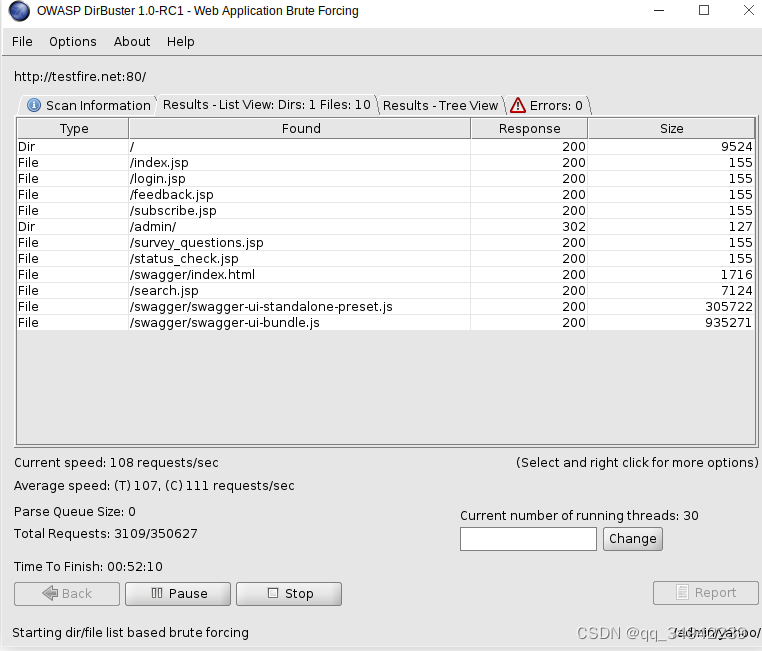Screen dimensions: 762x651
Task: Select the /login.jsp result row
Action: (385, 179)
